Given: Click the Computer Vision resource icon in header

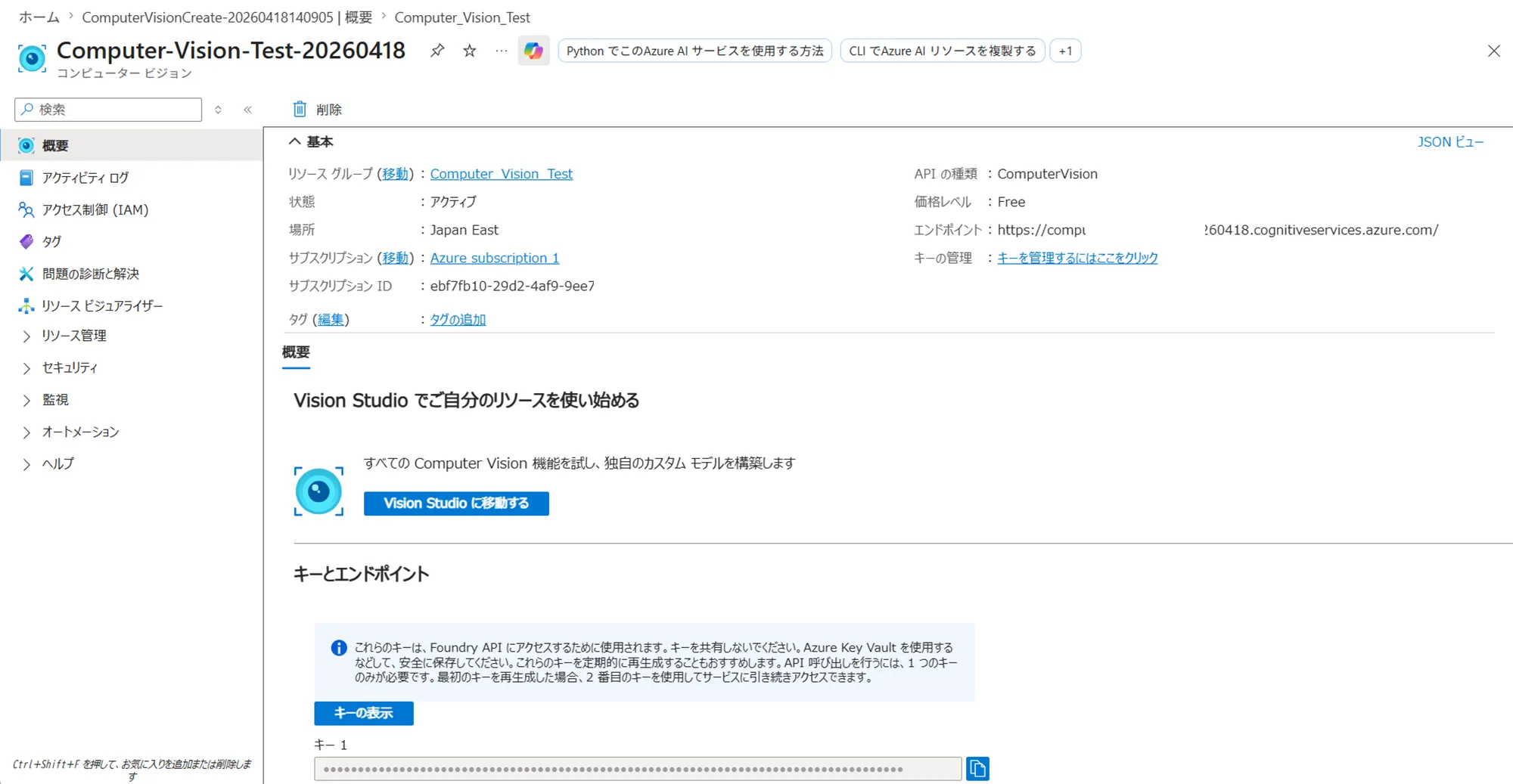Looking at the screenshot, I should (32, 58).
